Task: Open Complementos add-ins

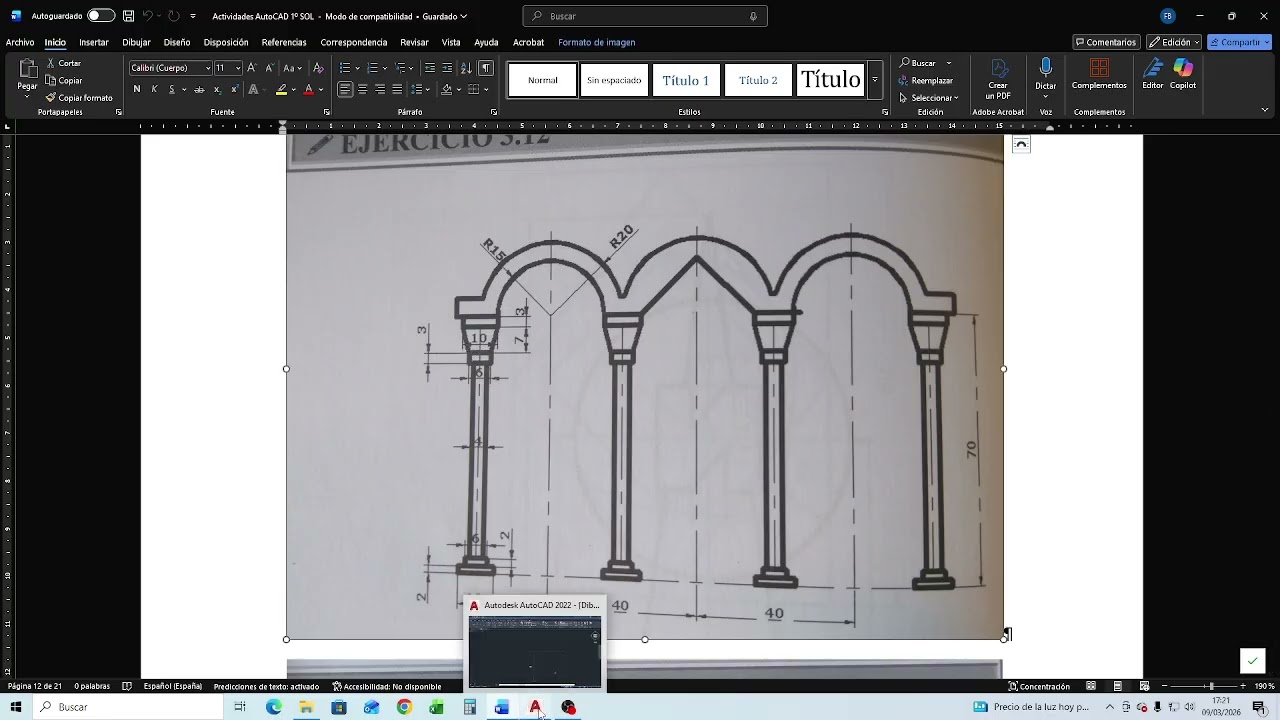Action: (x=1099, y=74)
